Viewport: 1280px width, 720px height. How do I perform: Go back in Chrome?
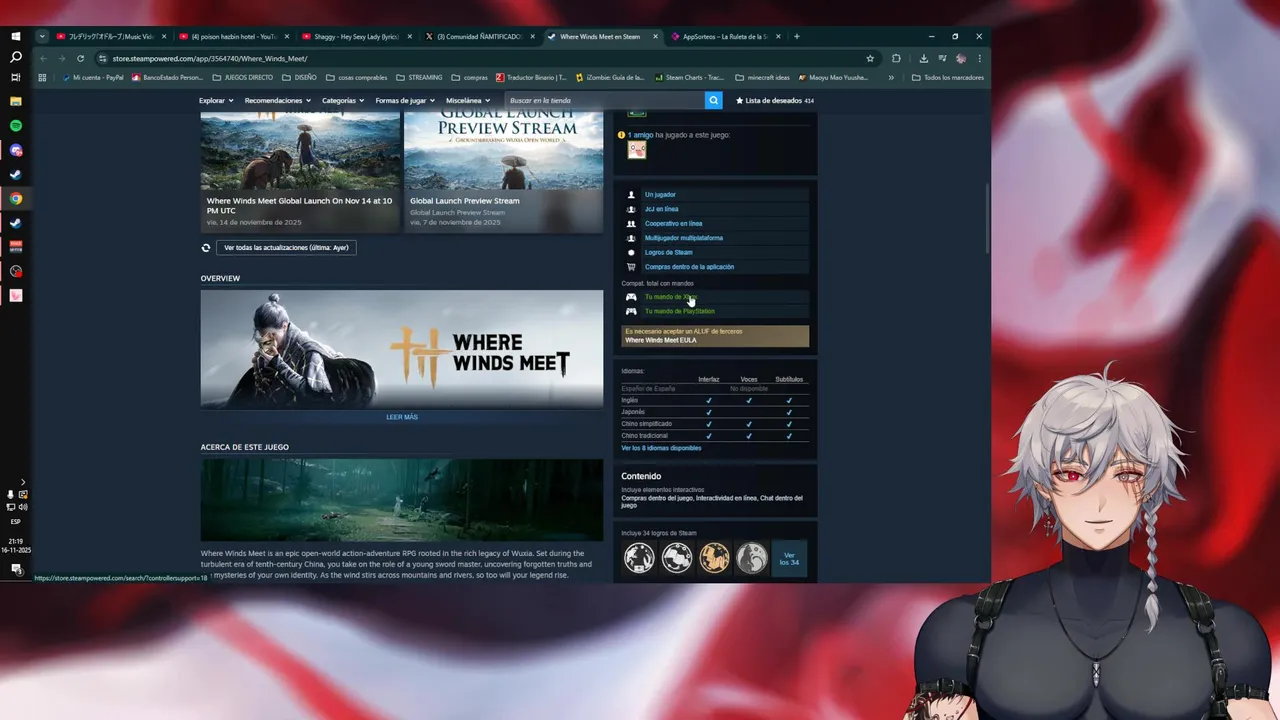(x=43, y=58)
